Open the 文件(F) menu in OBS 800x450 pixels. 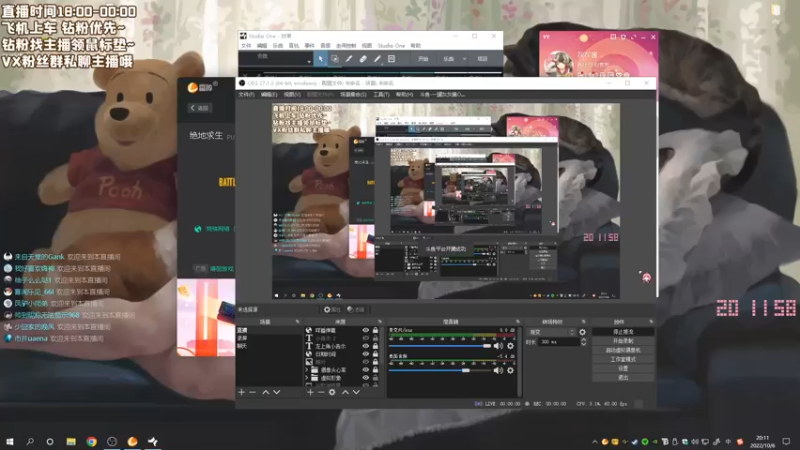coord(246,94)
